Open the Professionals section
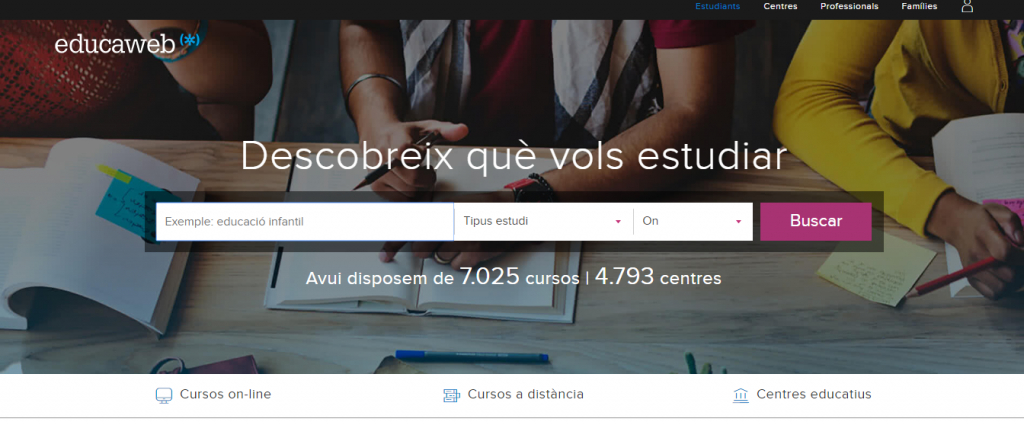 (x=850, y=7)
